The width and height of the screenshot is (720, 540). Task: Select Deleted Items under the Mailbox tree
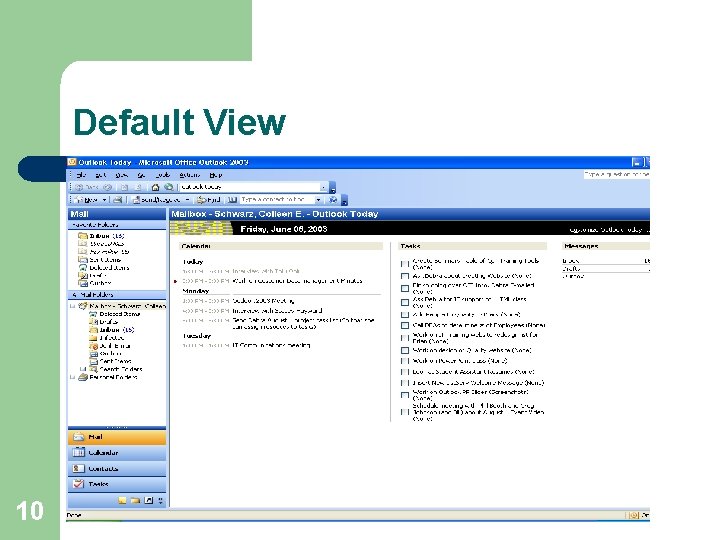(115, 314)
